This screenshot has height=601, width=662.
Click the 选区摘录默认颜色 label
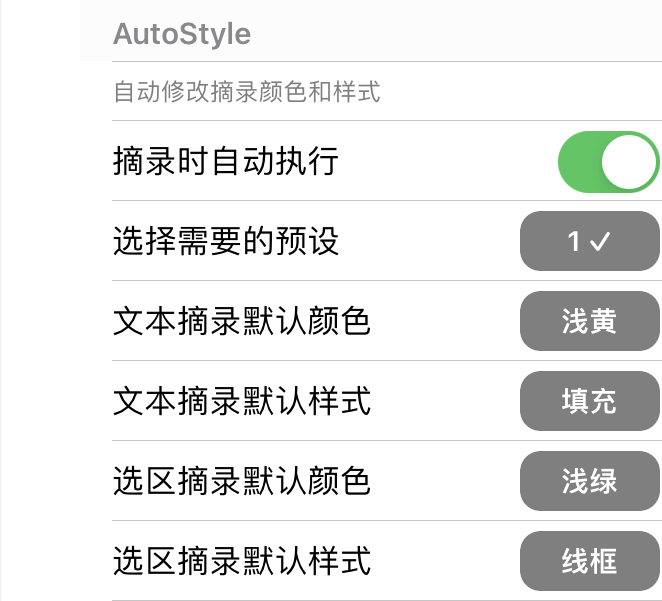[242, 481]
